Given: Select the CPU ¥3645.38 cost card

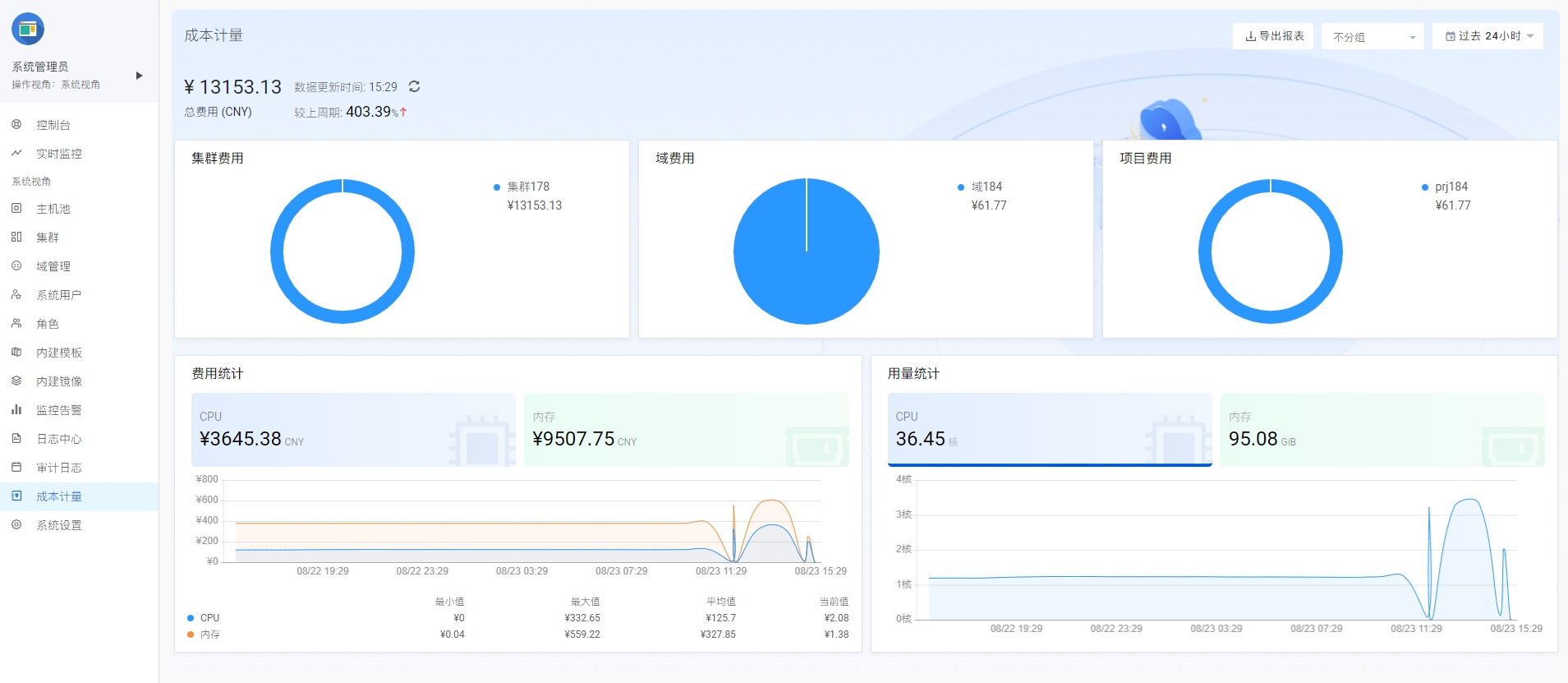Looking at the screenshot, I should [x=353, y=430].
